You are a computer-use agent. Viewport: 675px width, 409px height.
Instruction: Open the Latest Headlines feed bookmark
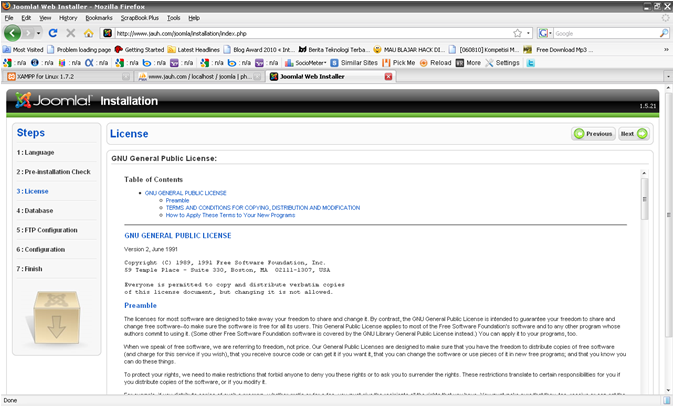(194, 50)
